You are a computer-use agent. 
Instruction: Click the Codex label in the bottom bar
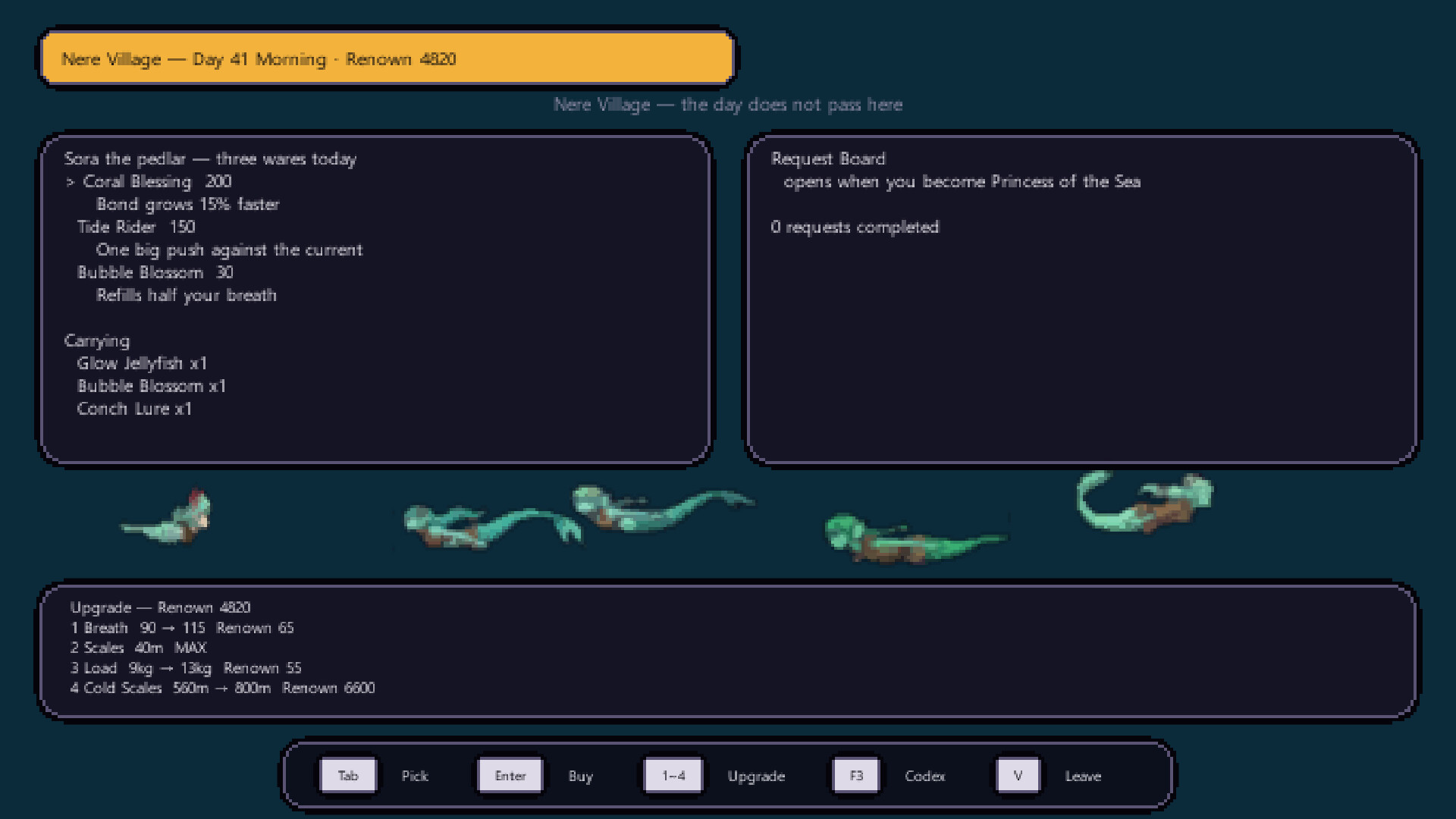[924, 776]
